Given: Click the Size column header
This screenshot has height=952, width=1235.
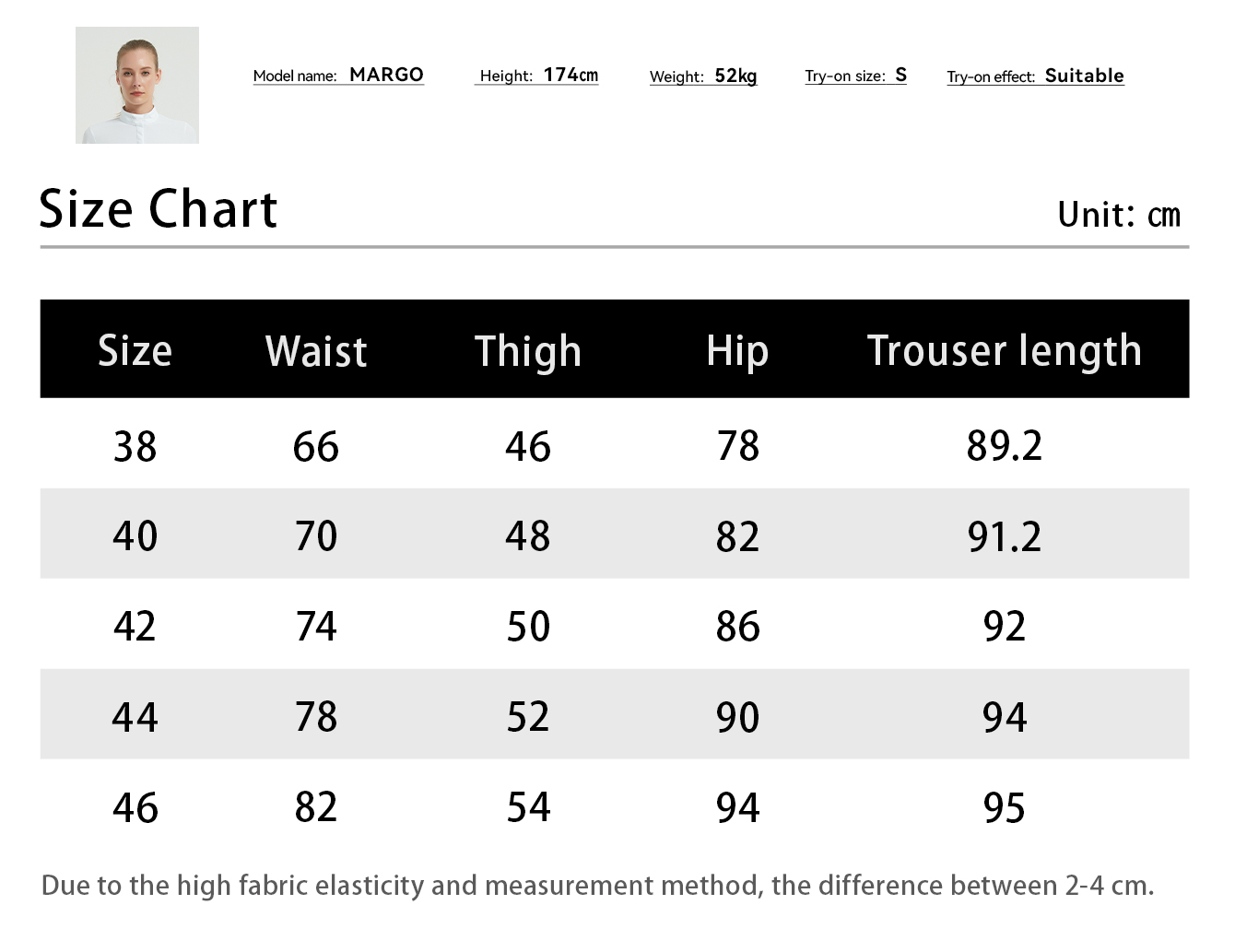Looking at the screenshot, I should point(135,350).
